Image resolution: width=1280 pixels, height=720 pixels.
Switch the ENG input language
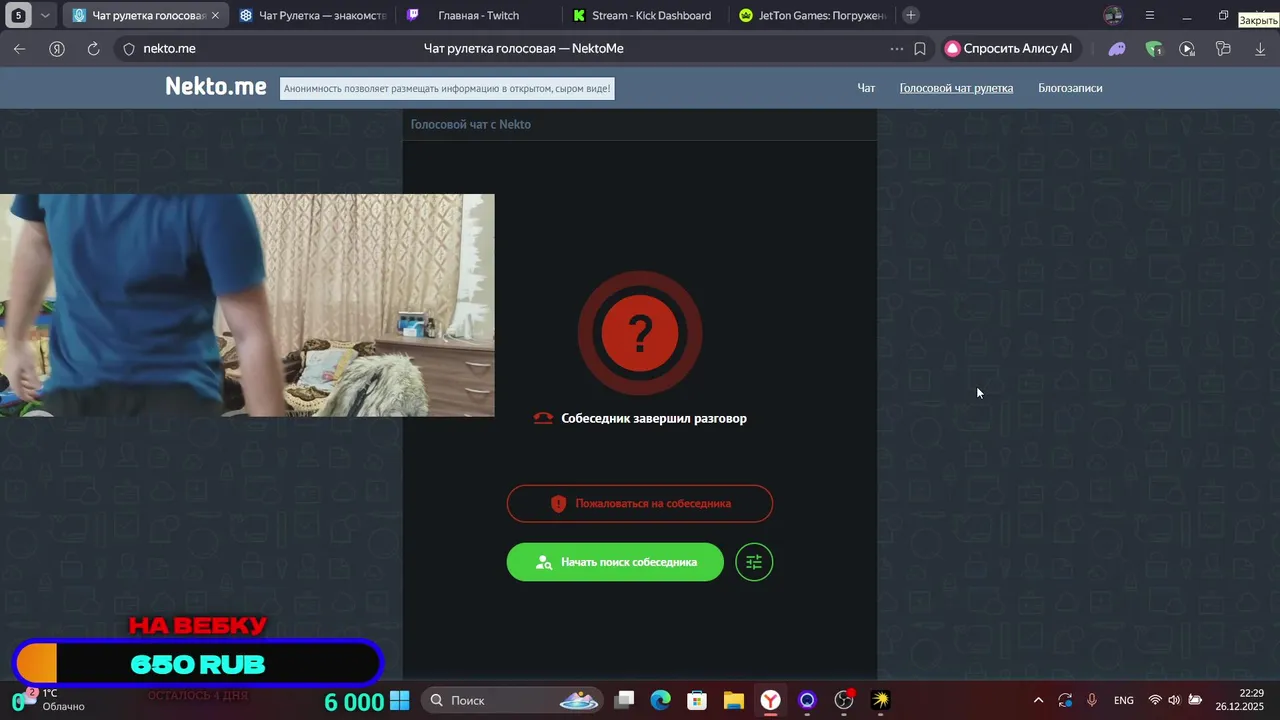(x=1124, y=700)
